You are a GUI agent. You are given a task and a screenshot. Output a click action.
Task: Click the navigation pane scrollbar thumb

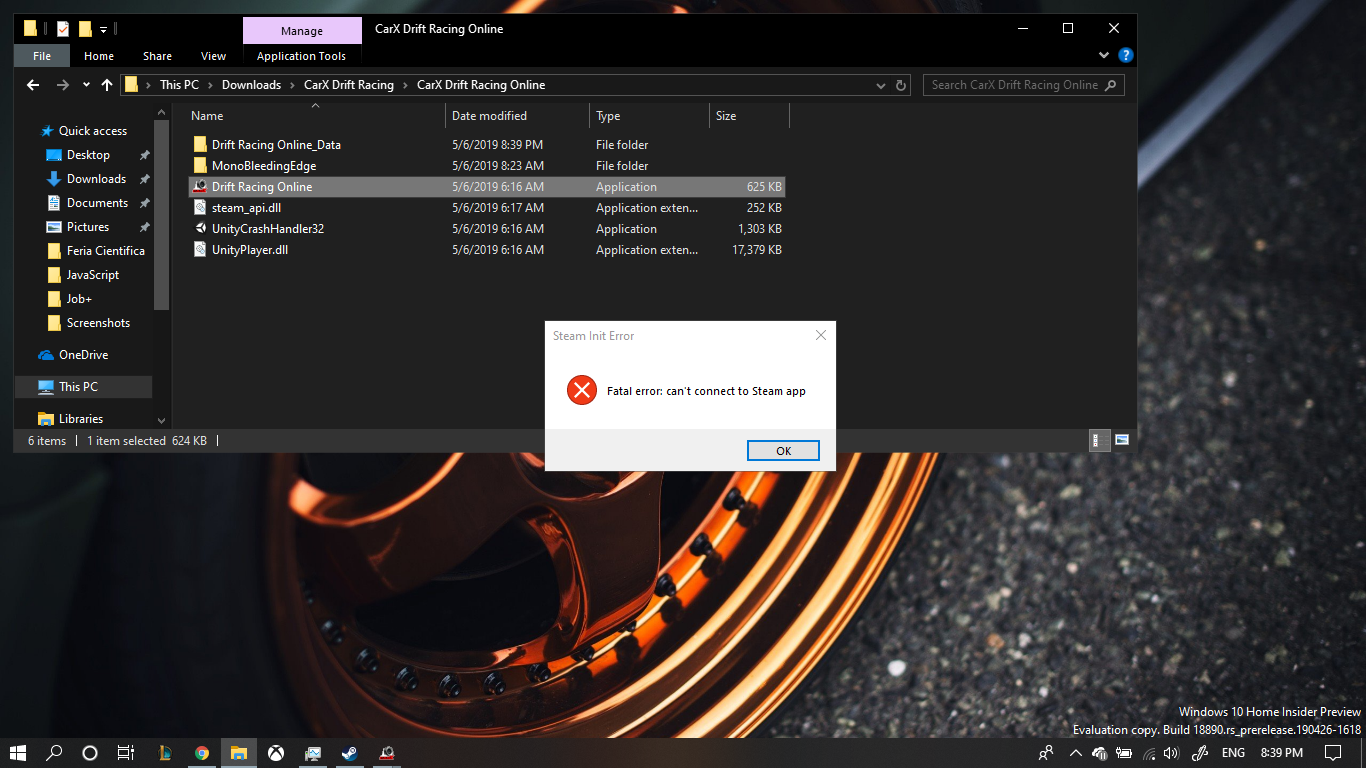click(162, 217)
